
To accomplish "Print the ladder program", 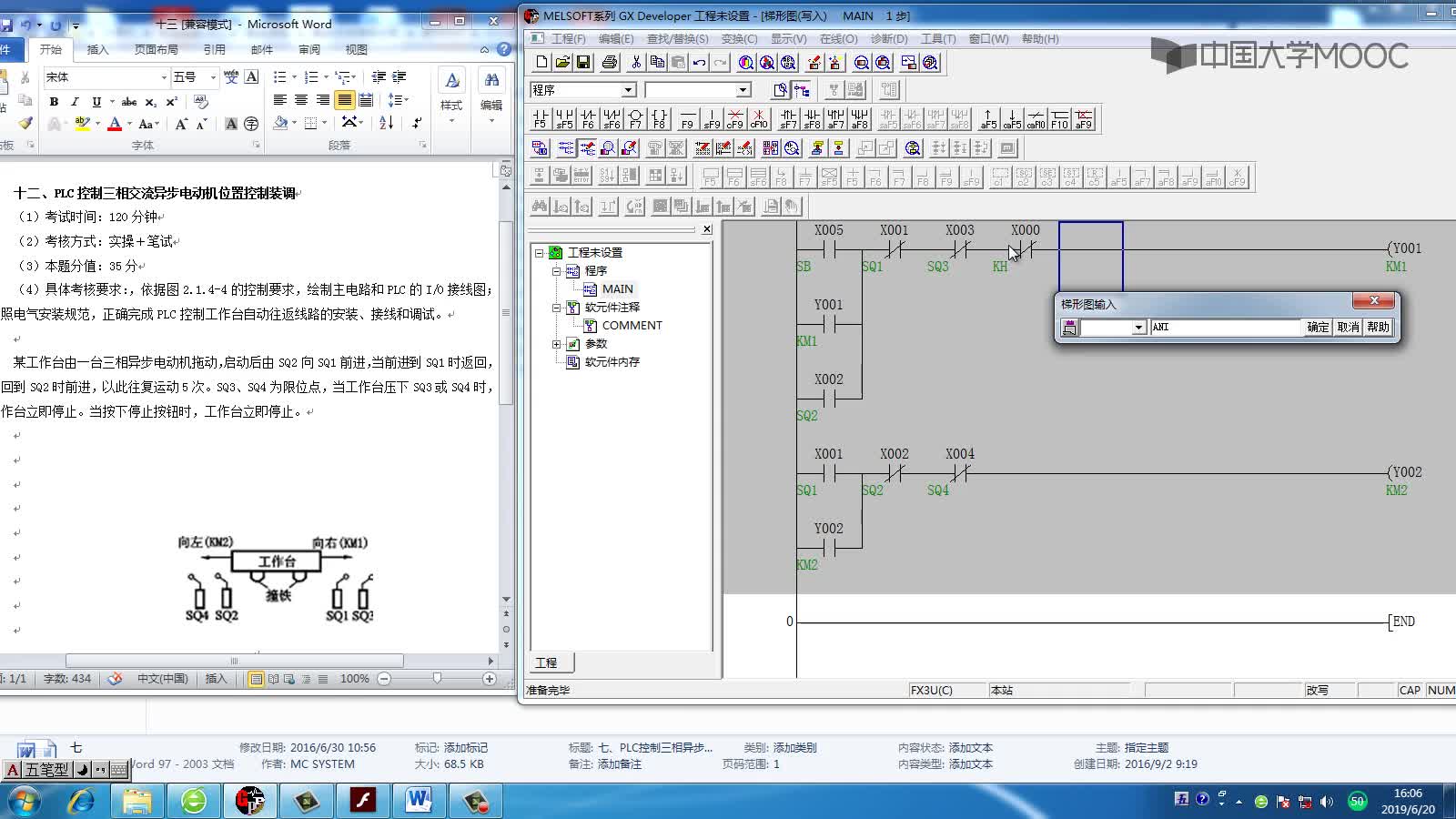I will [610, 62].
